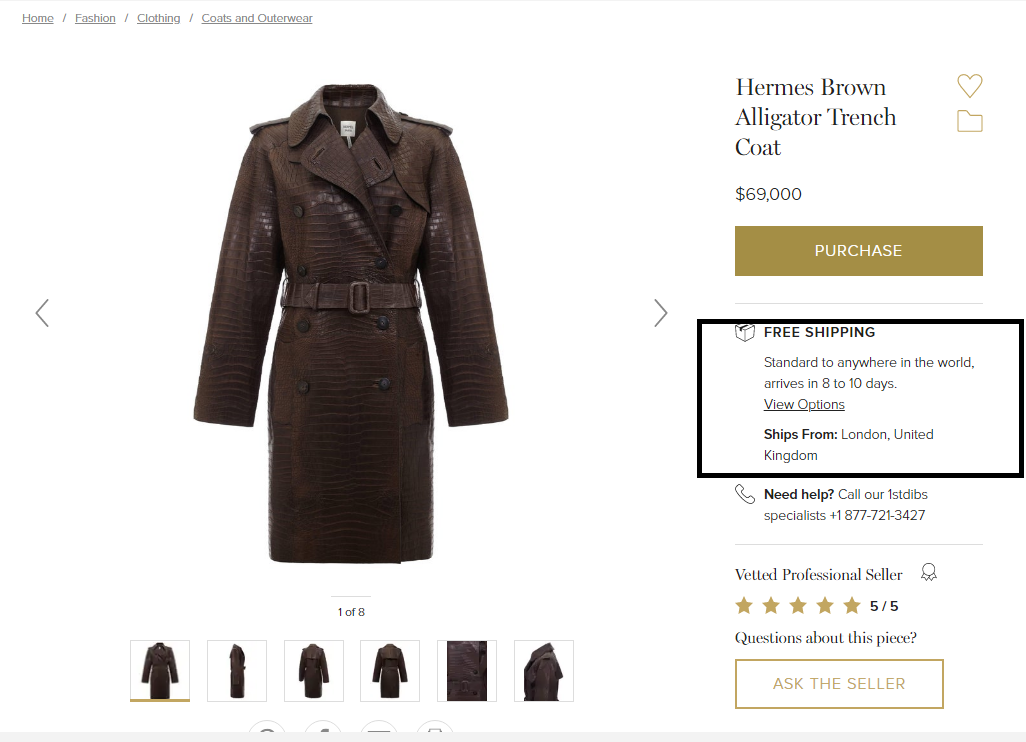Go to the previous coat image
Image resolution: width=1026 pixels, height=742 pixels.
(x=43, y=313)
